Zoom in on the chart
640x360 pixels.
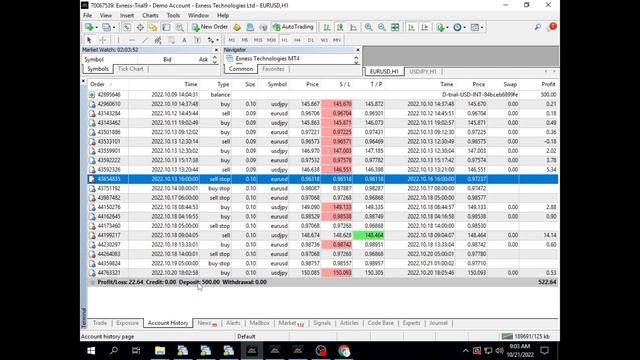tap(369, 27)
